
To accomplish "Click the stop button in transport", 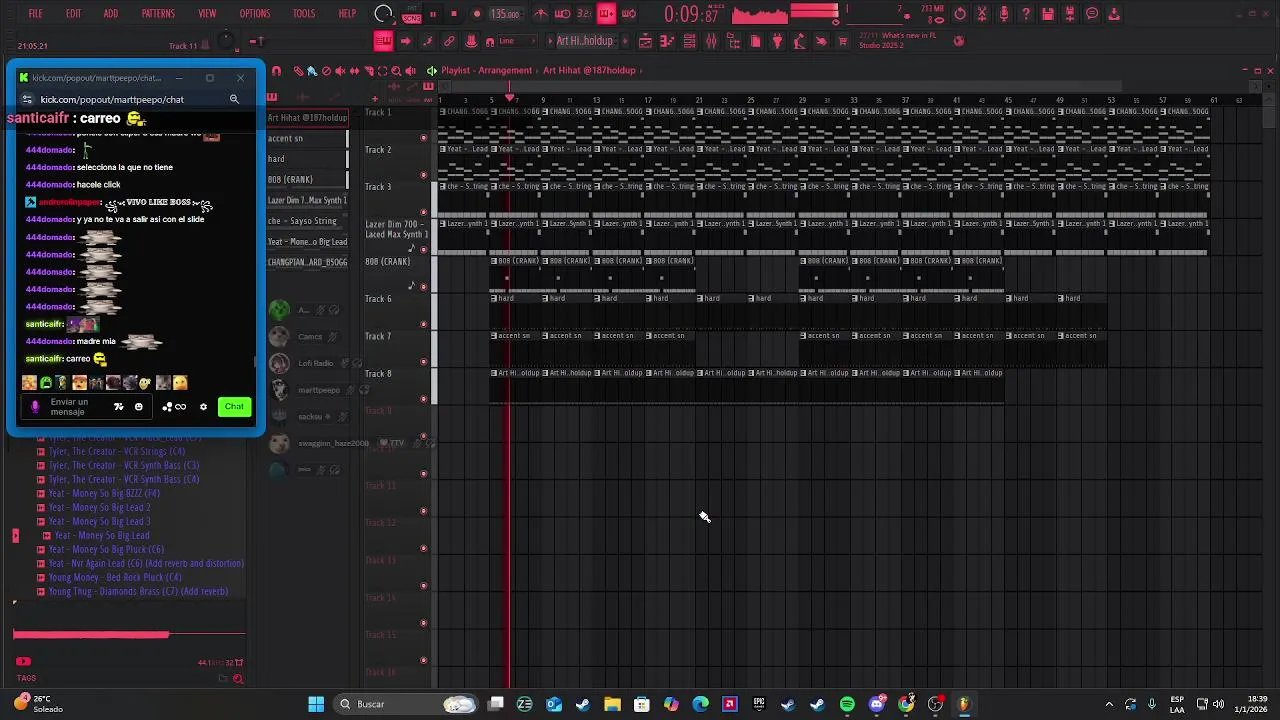I will pos(454,14).
